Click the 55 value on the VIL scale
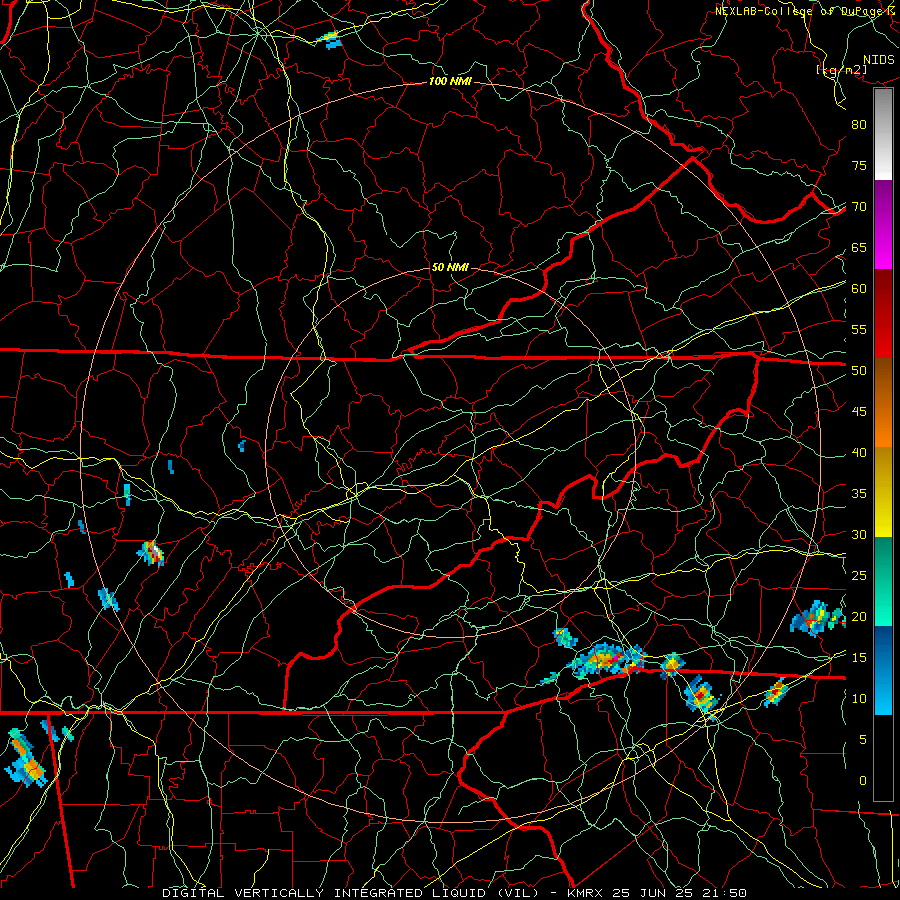This screenshot has height=900, width=900. click(859, 329)
